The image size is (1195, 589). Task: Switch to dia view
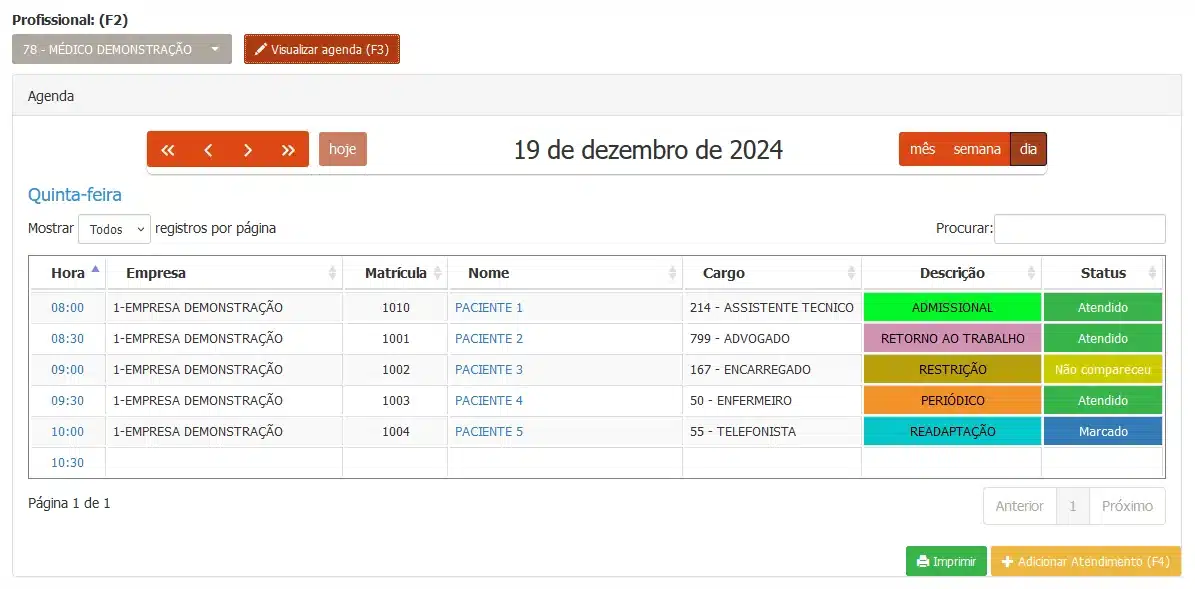point(1028,149)
